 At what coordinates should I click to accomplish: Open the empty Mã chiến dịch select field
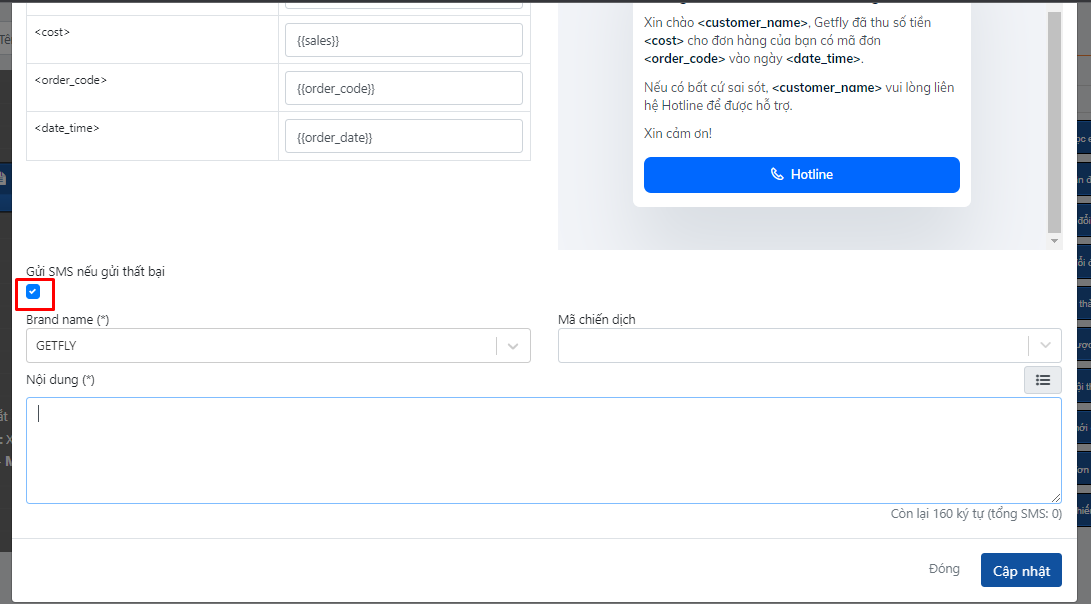[x=790, y=346]
